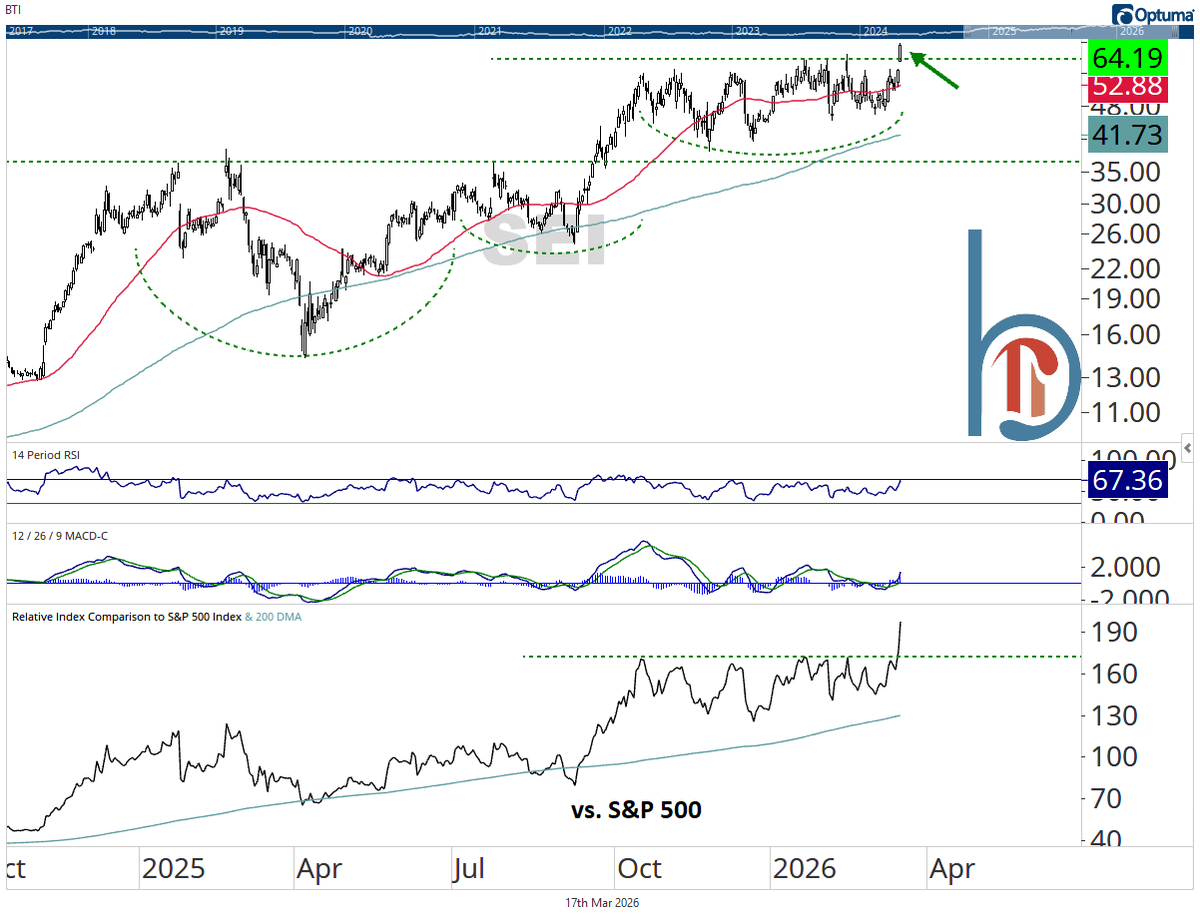Jump to 2024 in the timeline navigator
The width and height of the screenshot is (1200, 922).
(875, 31)
